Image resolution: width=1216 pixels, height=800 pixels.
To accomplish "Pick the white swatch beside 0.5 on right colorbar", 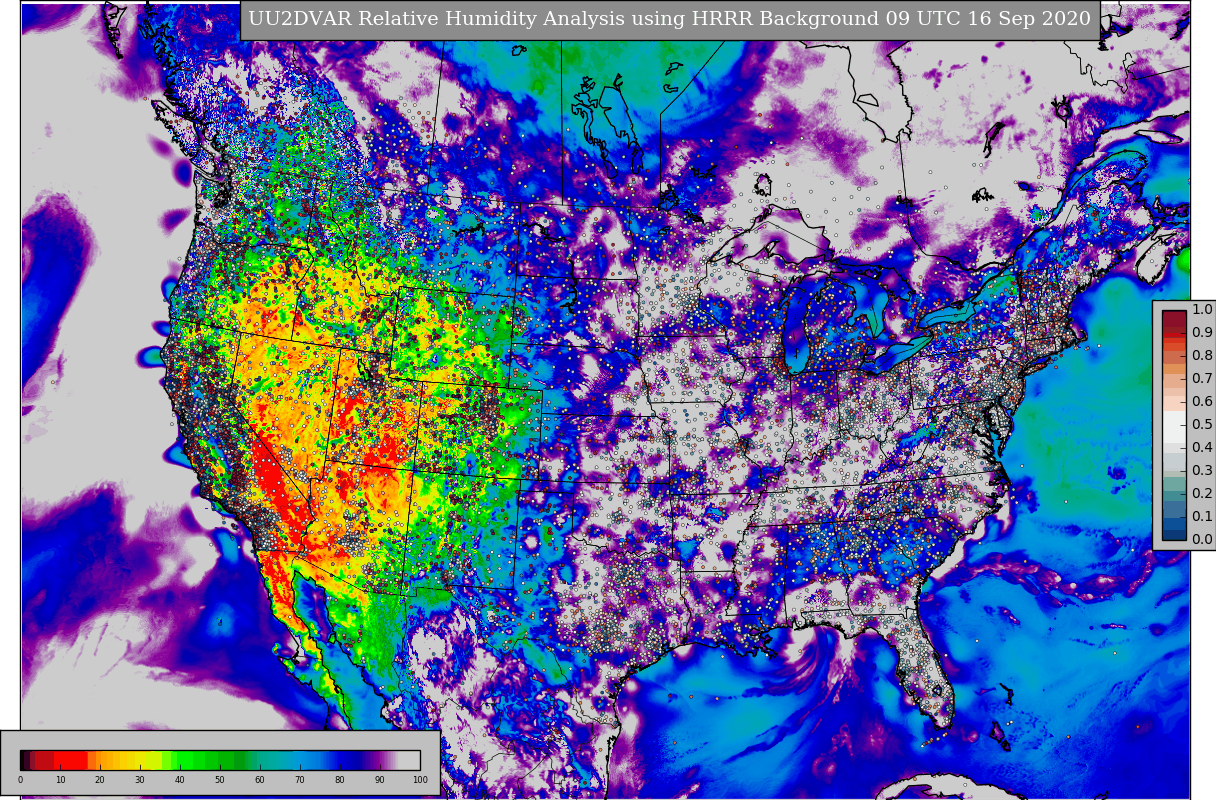I will coord(1174,426).
